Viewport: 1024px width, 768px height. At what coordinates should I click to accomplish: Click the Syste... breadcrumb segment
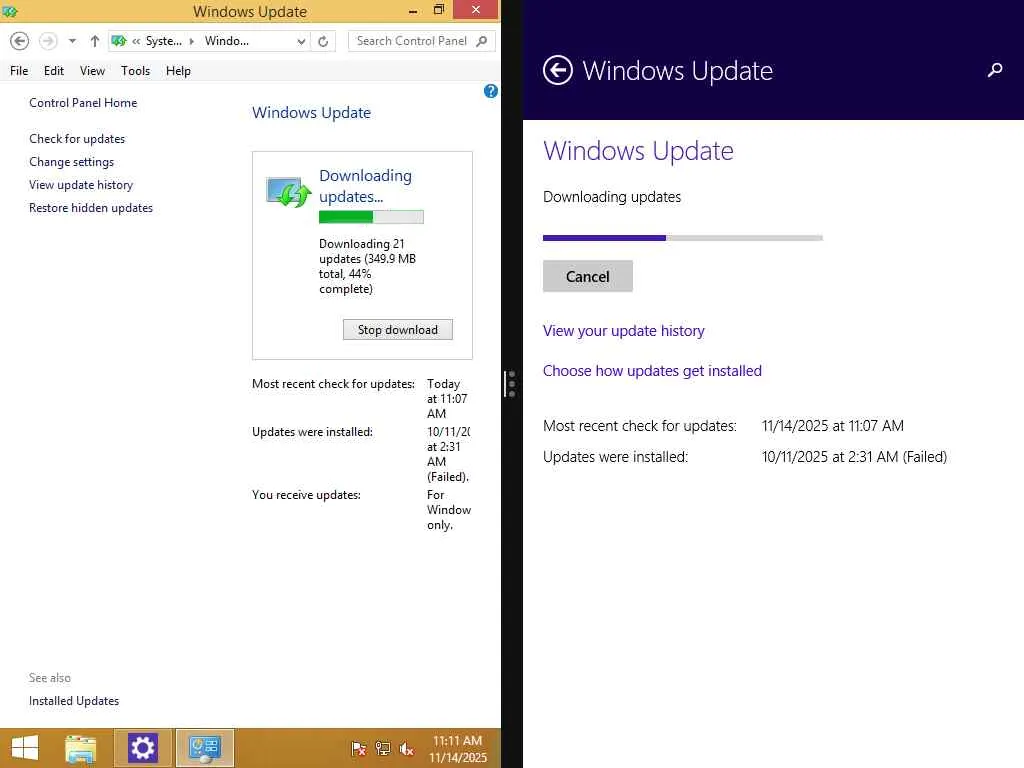point(163,41)
